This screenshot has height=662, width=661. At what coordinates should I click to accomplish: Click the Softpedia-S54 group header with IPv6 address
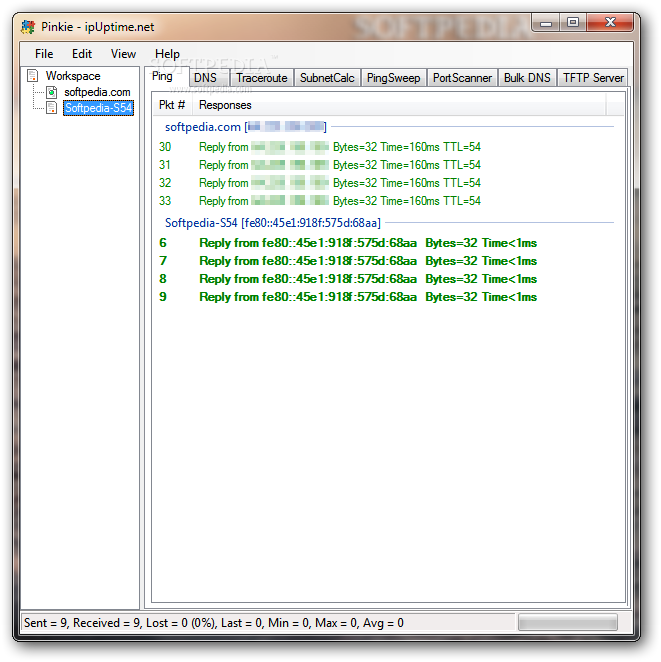273,223
